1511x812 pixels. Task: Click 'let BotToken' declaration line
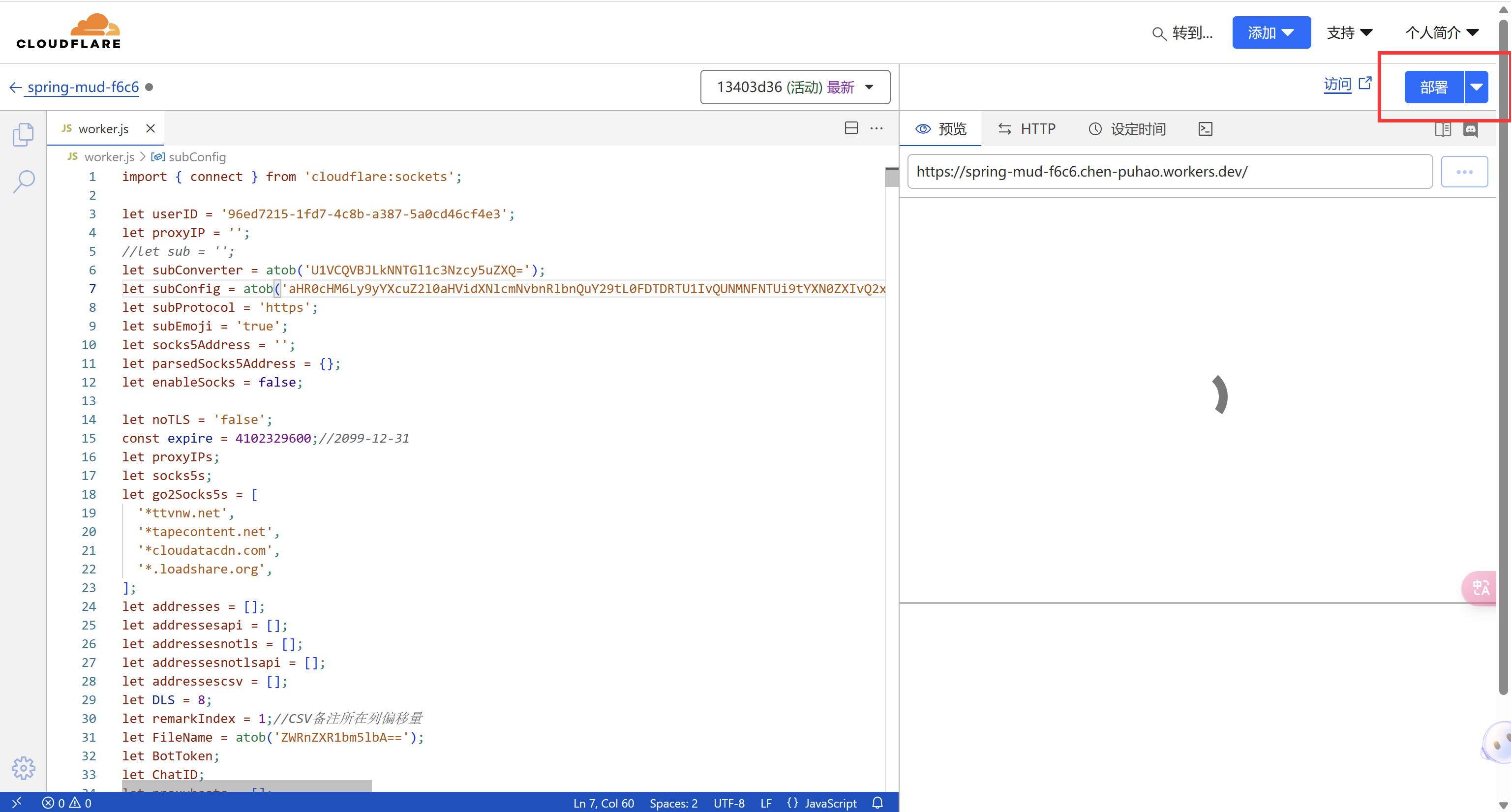tap(171, 755)
